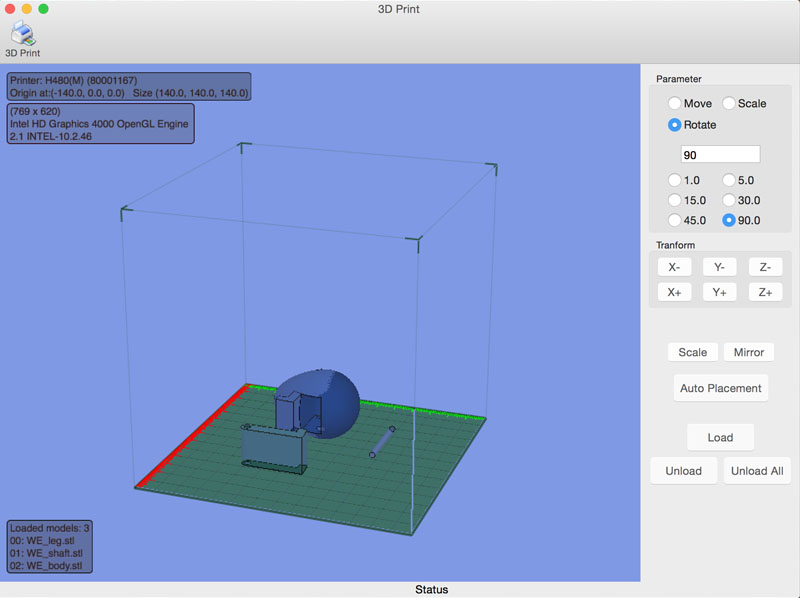The height and width of the screenshot is (598, 800).
Task: Choose the 45.0 increment option
Action: click(x=674, y=220)
